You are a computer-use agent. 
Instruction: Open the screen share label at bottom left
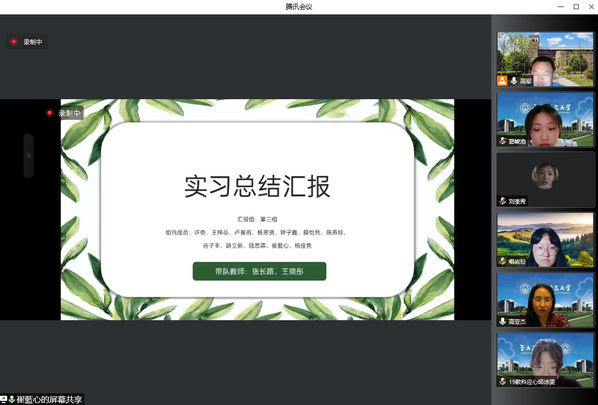tap(49, 399)
